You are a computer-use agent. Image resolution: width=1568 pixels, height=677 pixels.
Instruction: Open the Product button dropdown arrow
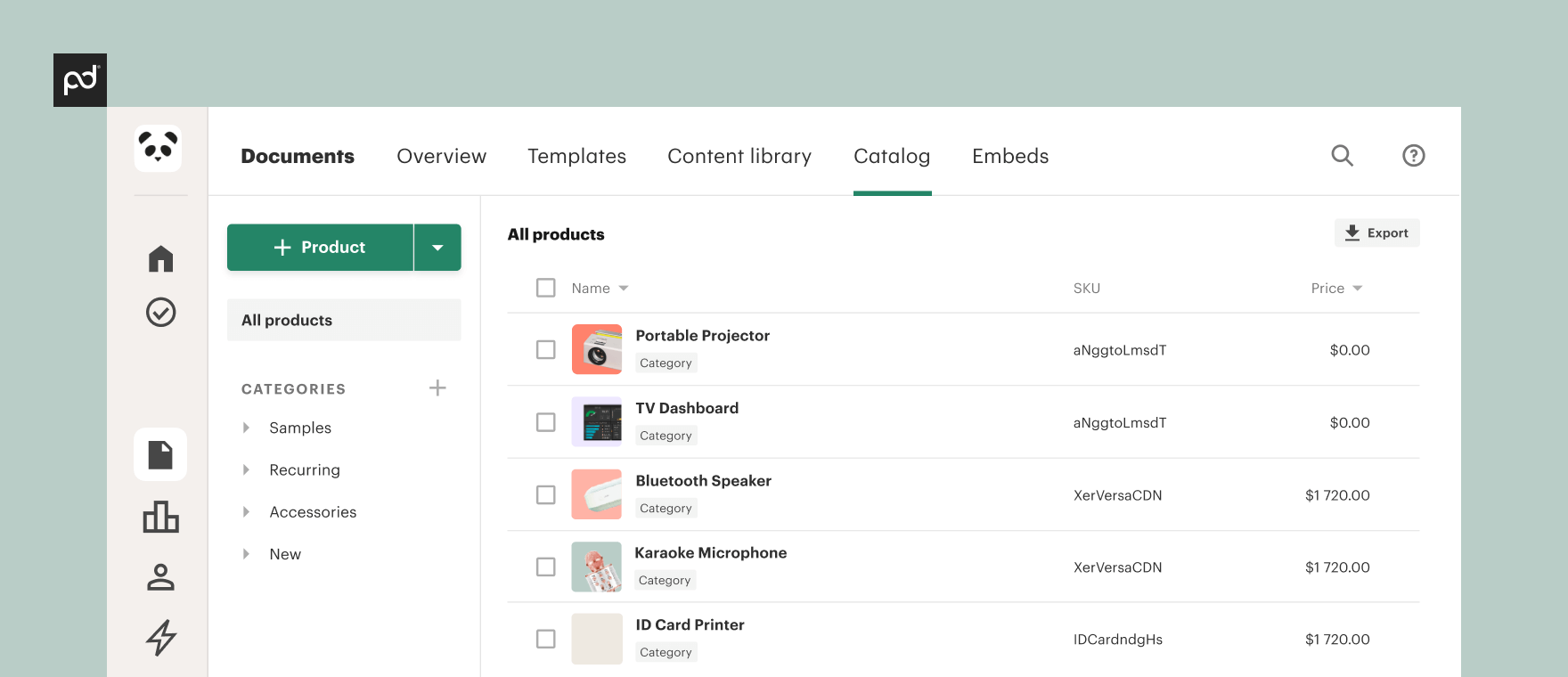[437, 248]
